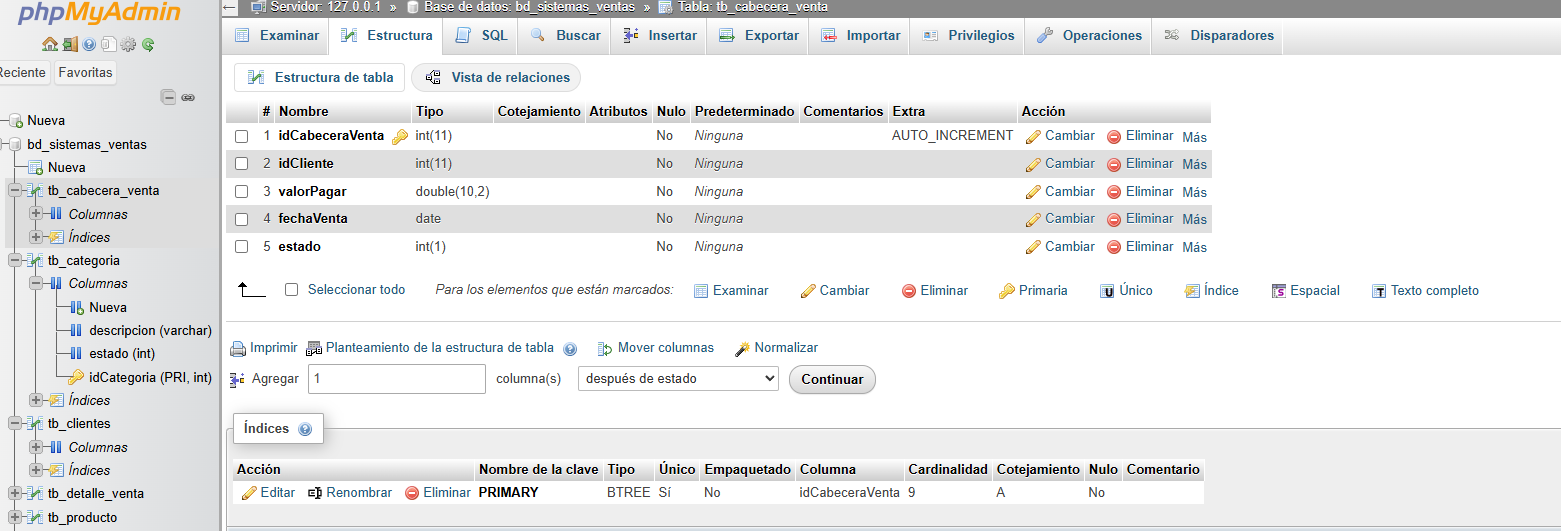Image resolution: width=1561 pixels, height=531 pixels.
Task: Click Eliminar for PRIMARY index
Action: click(438, 493)
